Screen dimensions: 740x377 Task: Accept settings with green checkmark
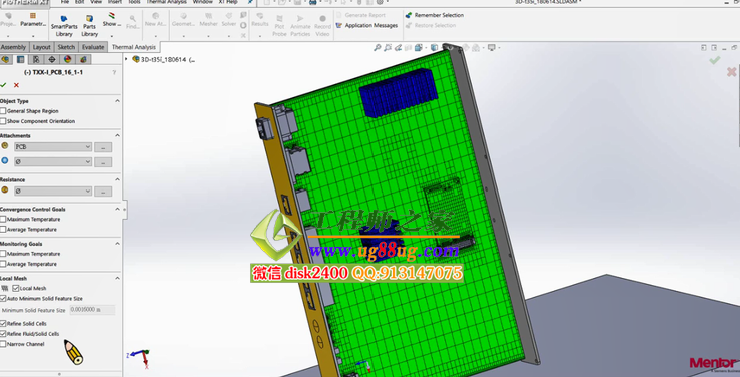point(3,85)
